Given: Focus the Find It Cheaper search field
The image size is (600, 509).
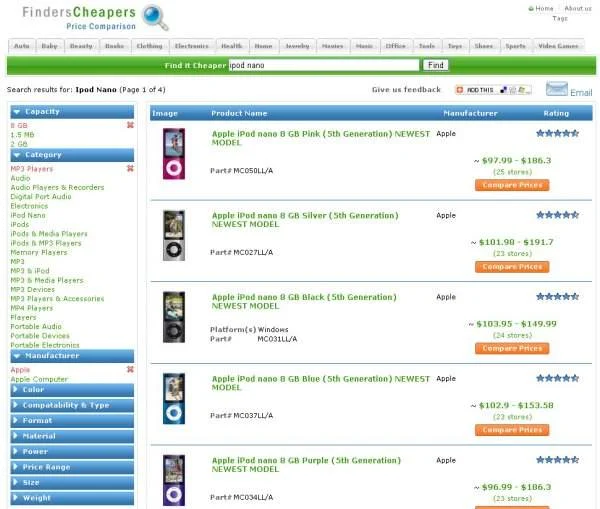Looking at the screenshot, I should pyautogui.click(x=324, y=65).
